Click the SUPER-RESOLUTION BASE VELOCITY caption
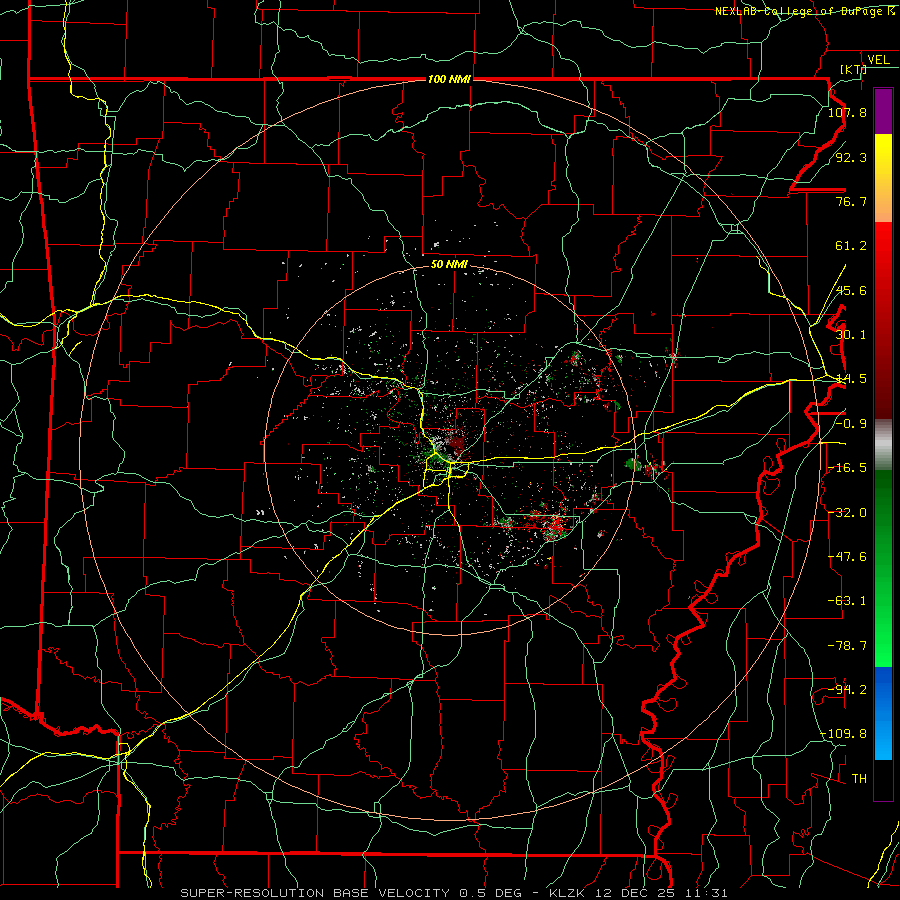The height and width of the screenshot is (900, 900). [x=315, y=893]
